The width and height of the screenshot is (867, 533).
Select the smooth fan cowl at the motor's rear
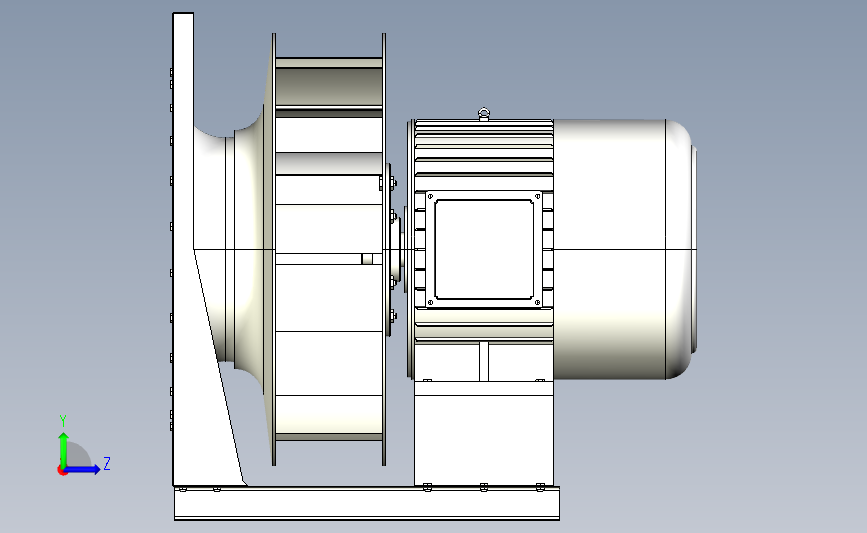click(x=625, y=249)
